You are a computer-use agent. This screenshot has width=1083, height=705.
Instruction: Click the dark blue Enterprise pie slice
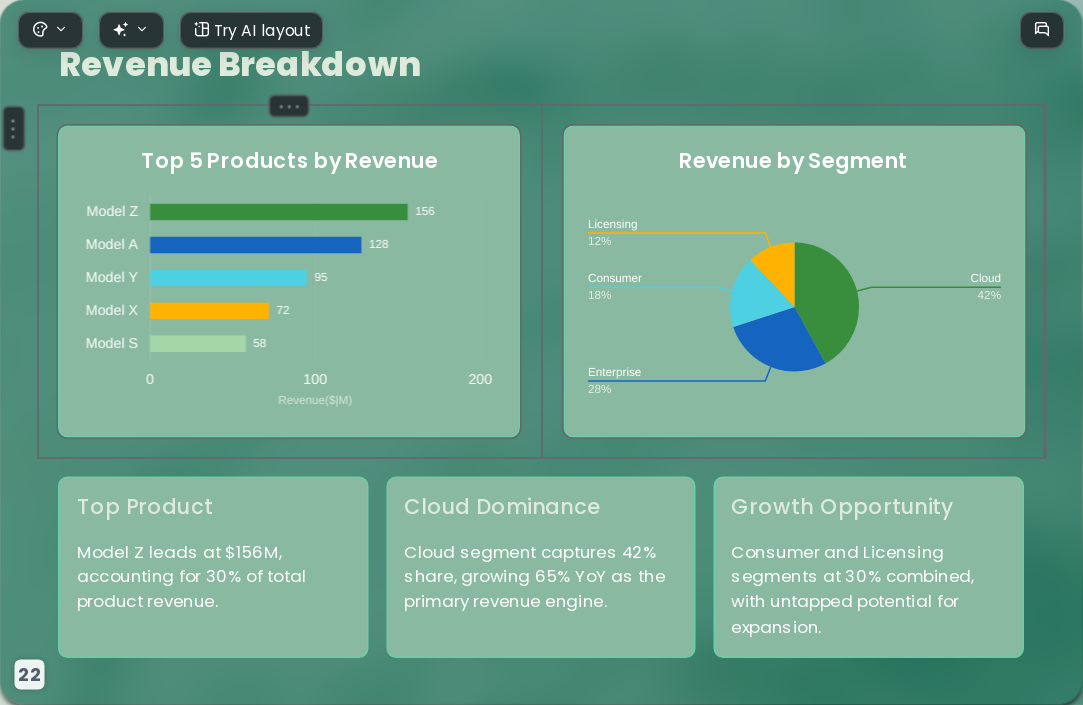click(x=777, y=342)
